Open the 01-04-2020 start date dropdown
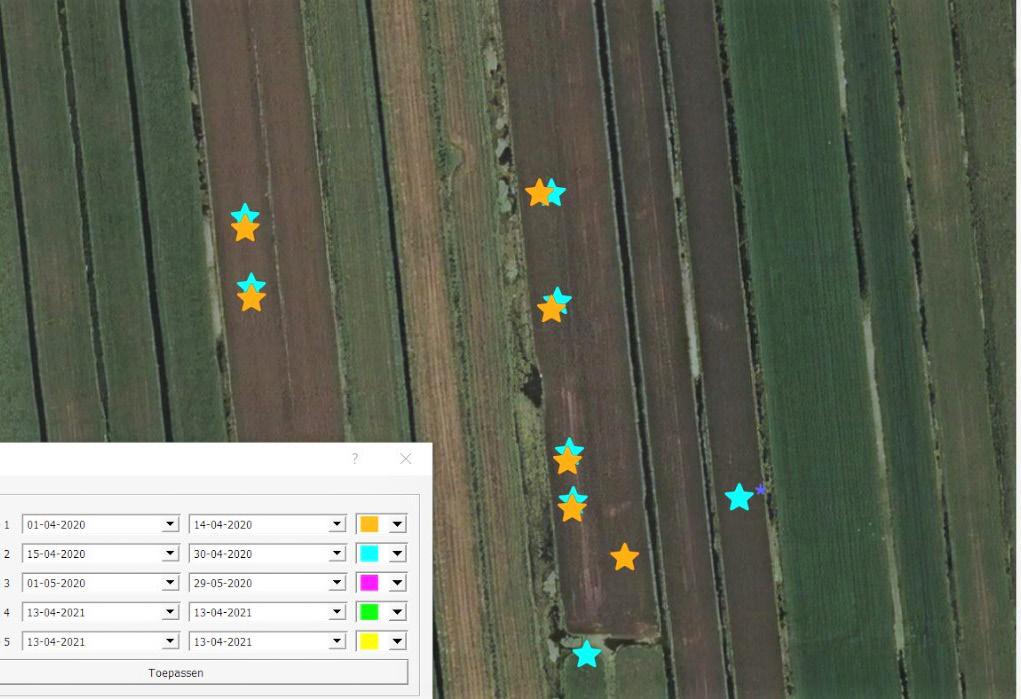 point(170,524)
